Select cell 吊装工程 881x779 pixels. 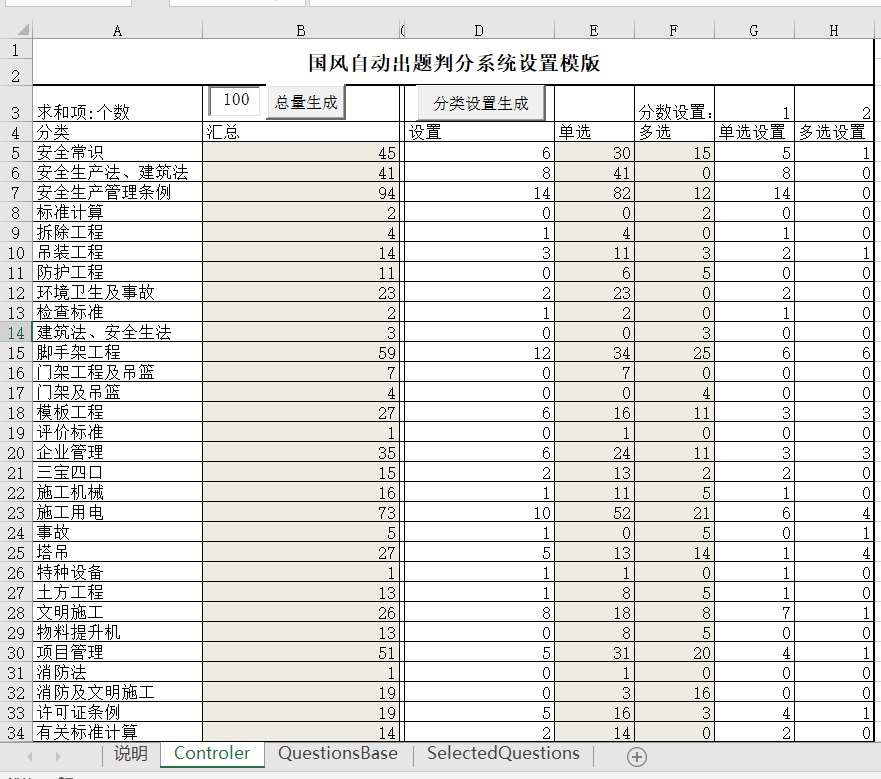117,252
